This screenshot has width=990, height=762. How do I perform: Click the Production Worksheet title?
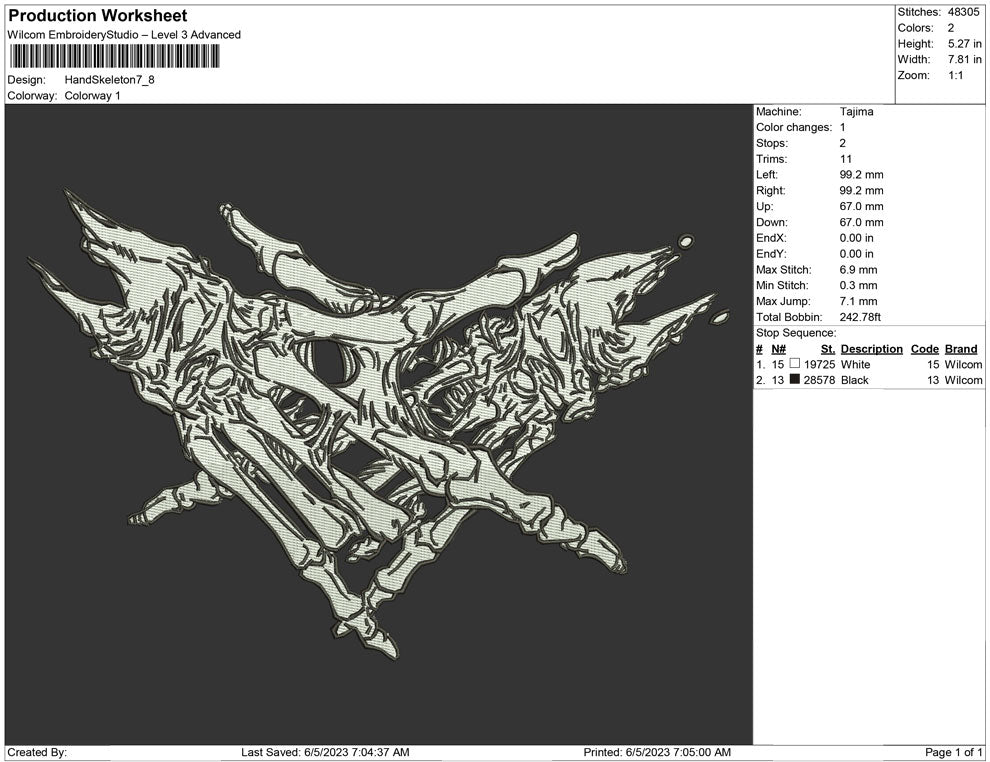click(x=97, y=16)
